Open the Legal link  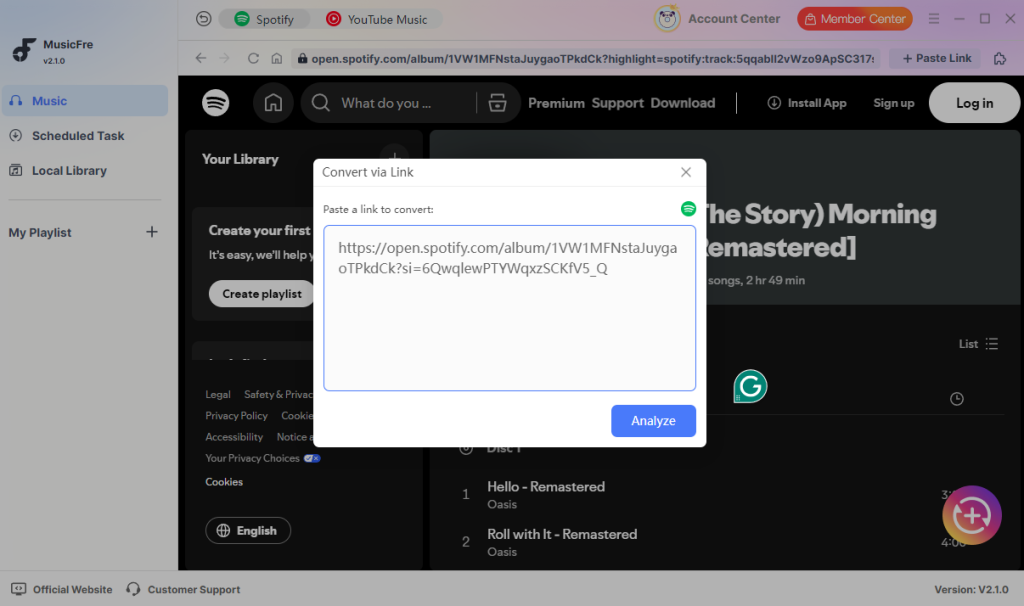point(217,394)
